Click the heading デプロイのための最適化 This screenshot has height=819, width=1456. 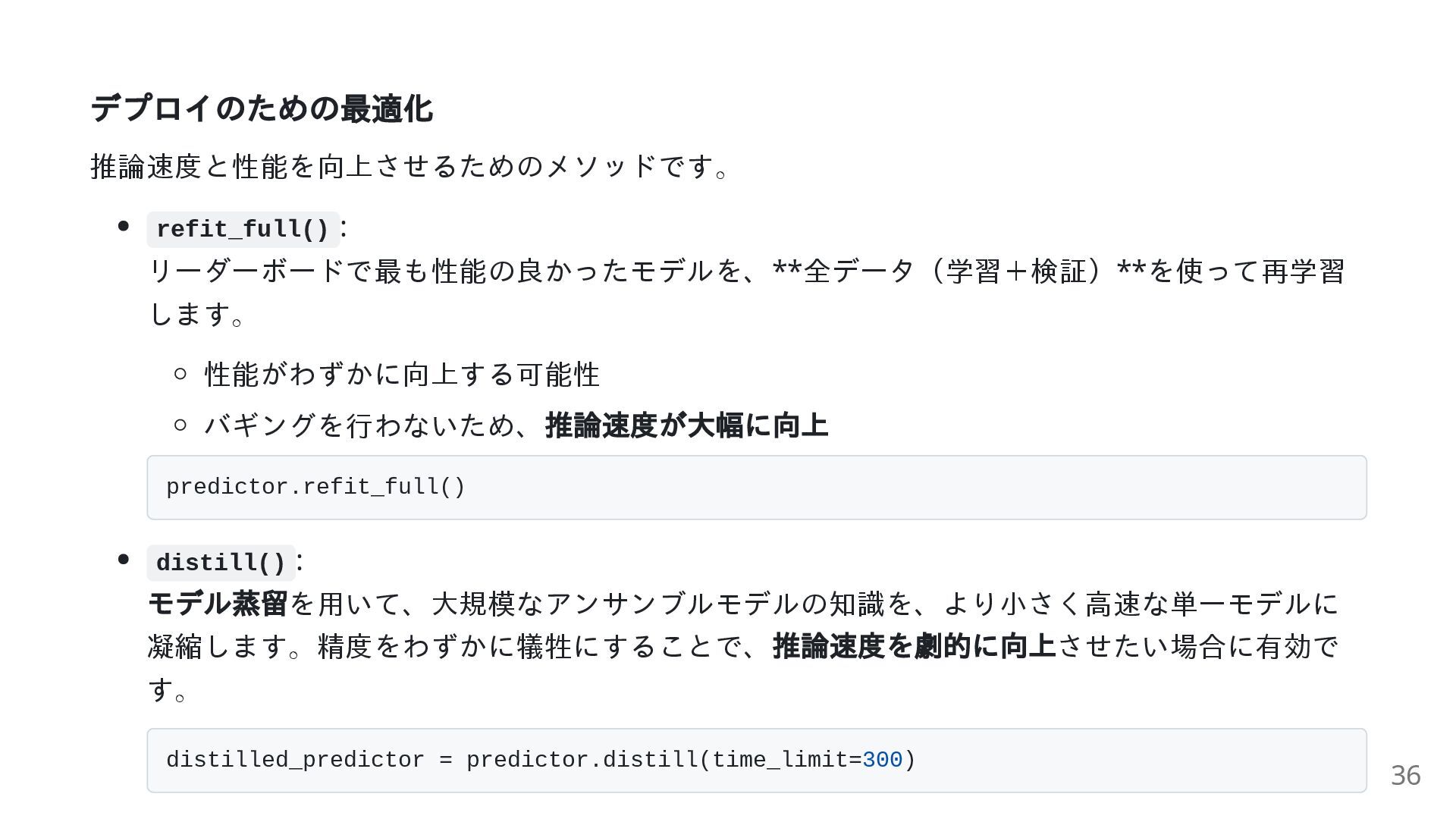[x=262, y=108]
